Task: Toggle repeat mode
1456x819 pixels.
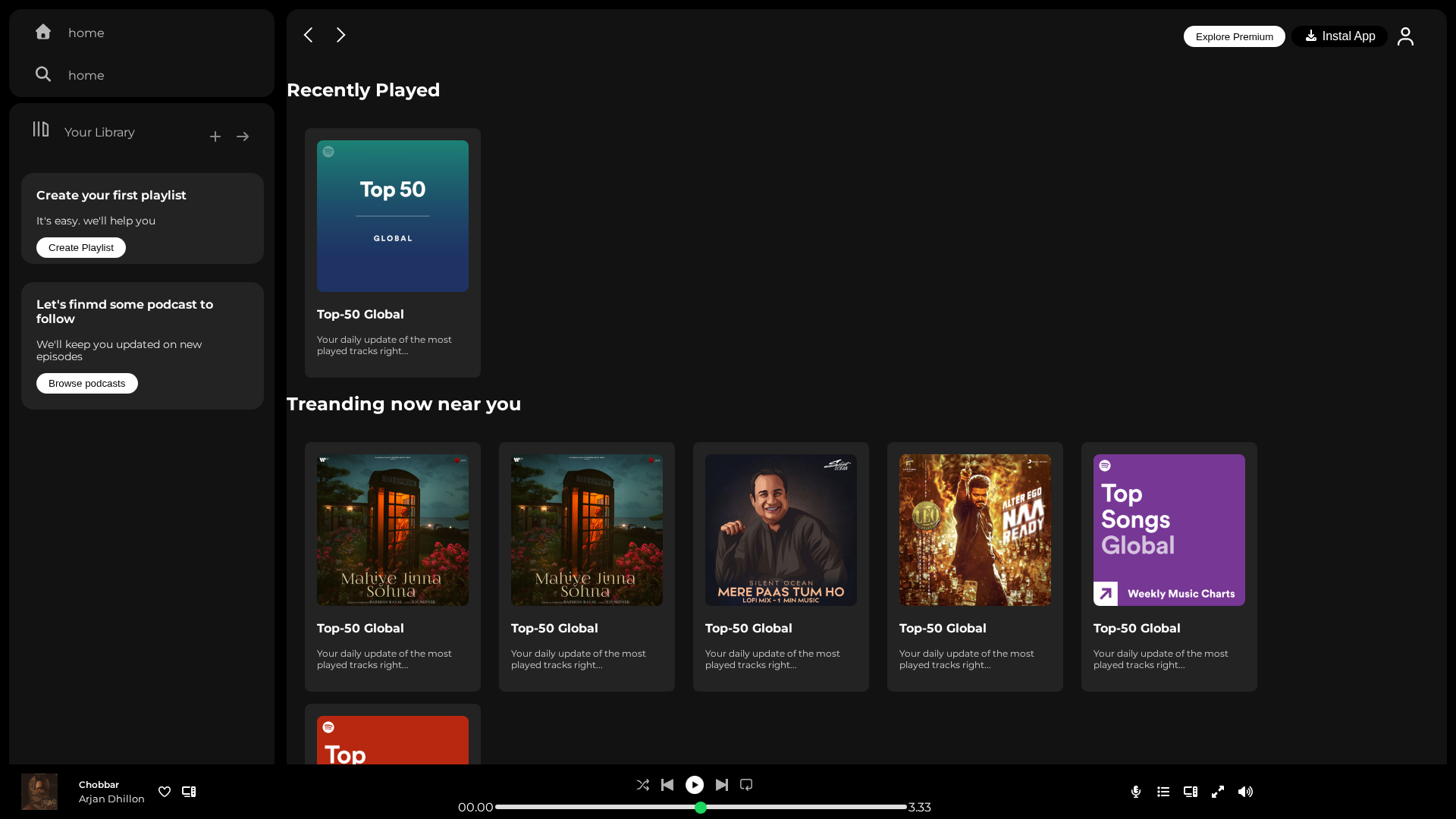Action: (746, 785)
